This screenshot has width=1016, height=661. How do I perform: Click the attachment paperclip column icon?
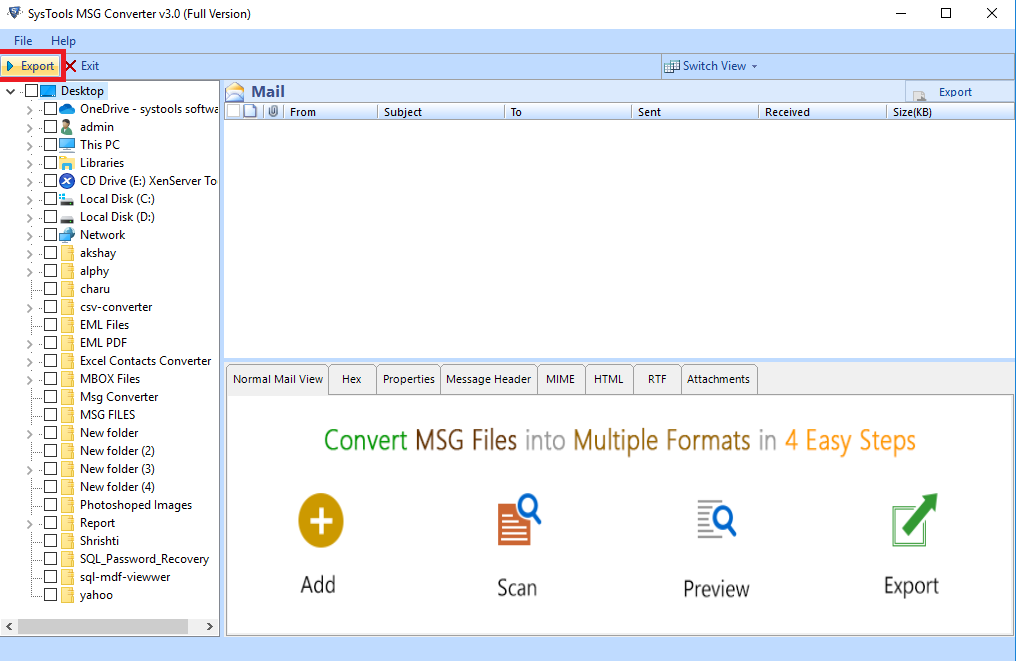click(273, 111)
